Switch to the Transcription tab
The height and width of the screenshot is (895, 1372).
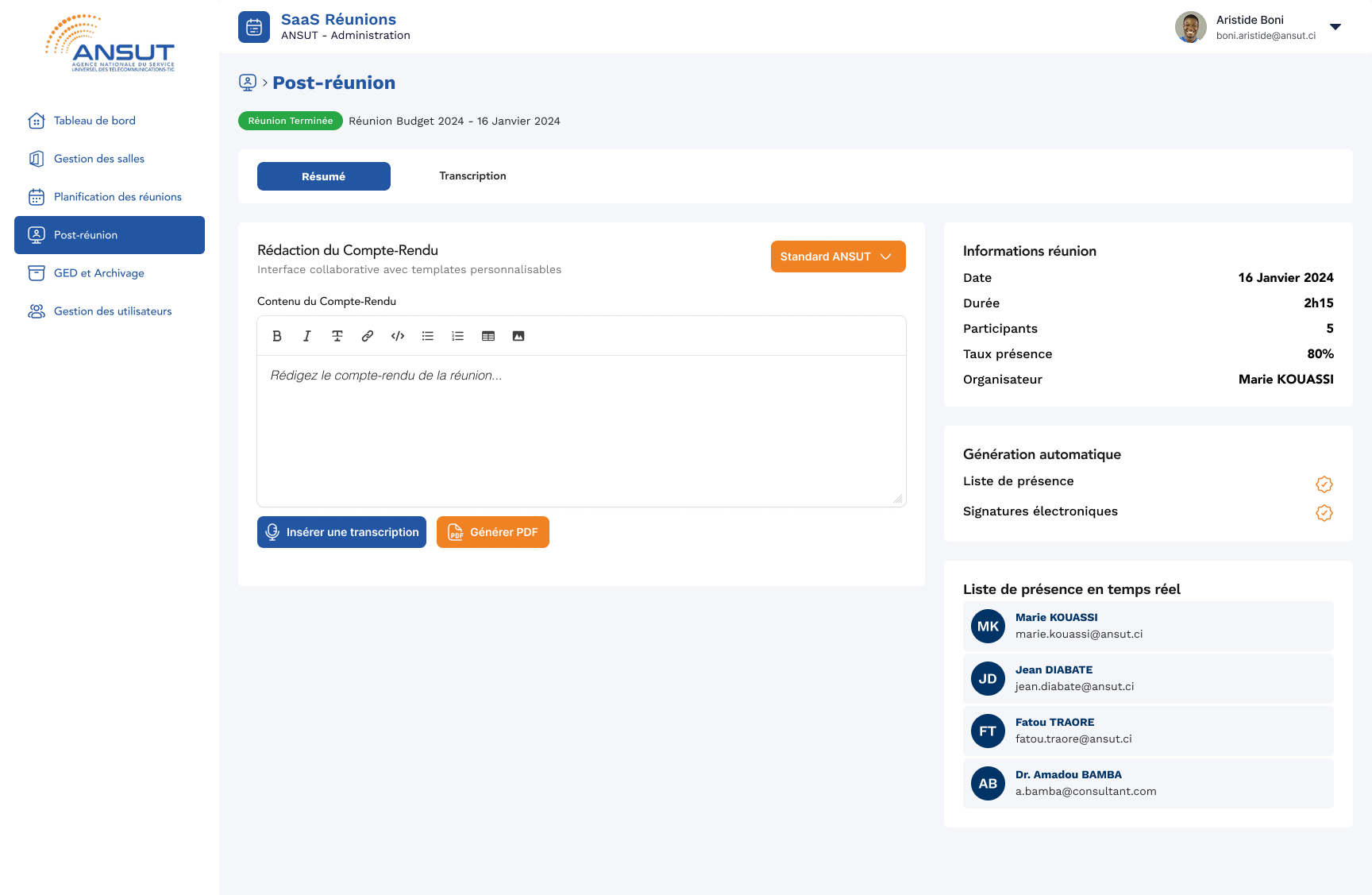[x=472, y=176]
